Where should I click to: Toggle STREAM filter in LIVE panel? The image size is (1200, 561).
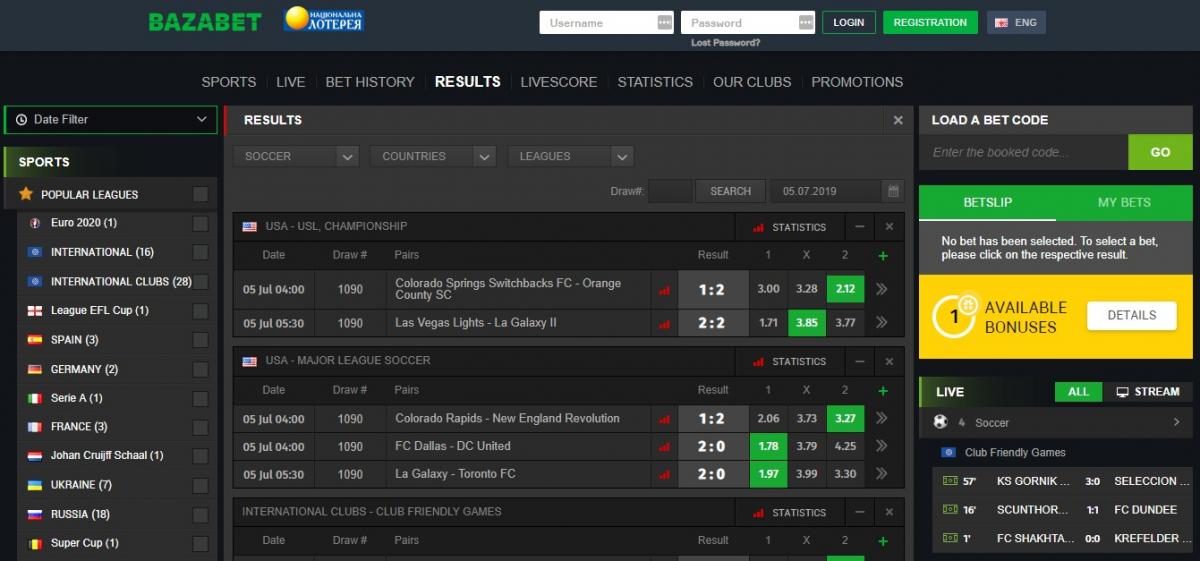(x=1148, y=392)
